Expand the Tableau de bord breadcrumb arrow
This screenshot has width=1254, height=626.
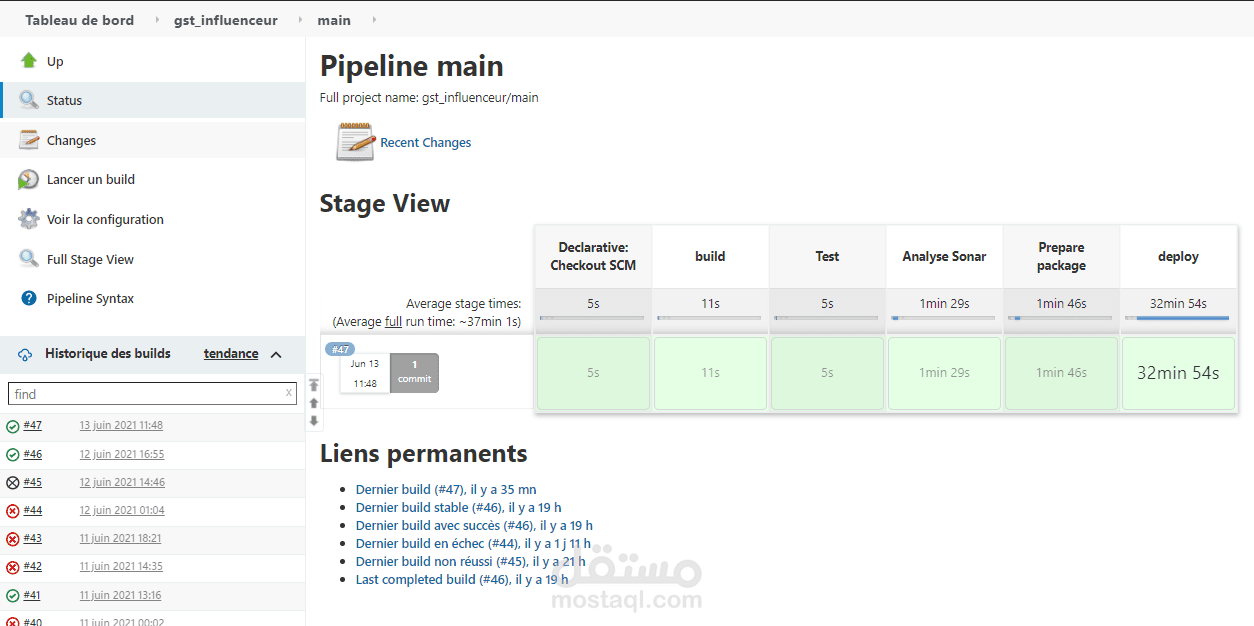click(x=156, y=20)
